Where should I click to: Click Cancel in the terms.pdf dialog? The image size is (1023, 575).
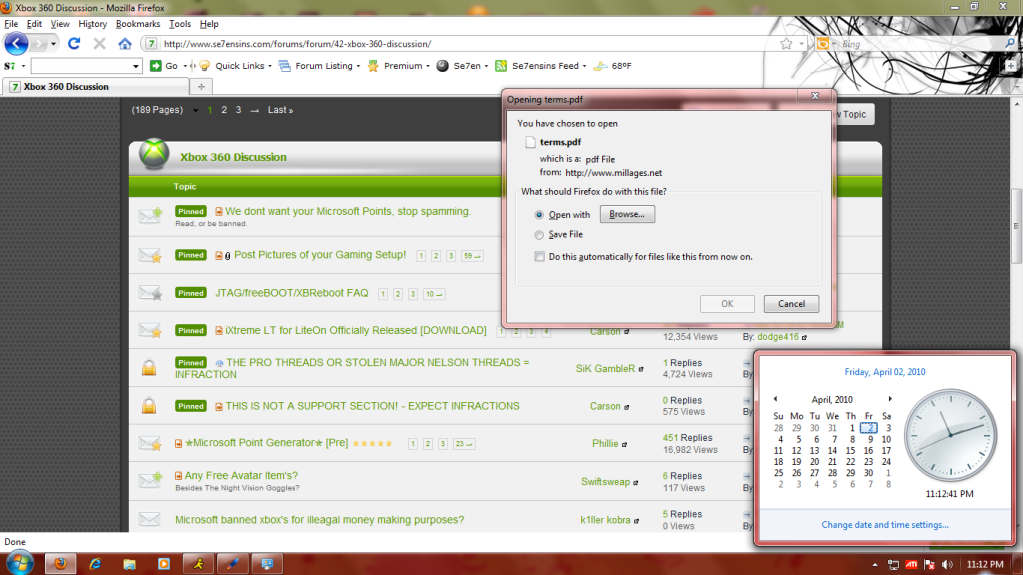coord(791,303)
